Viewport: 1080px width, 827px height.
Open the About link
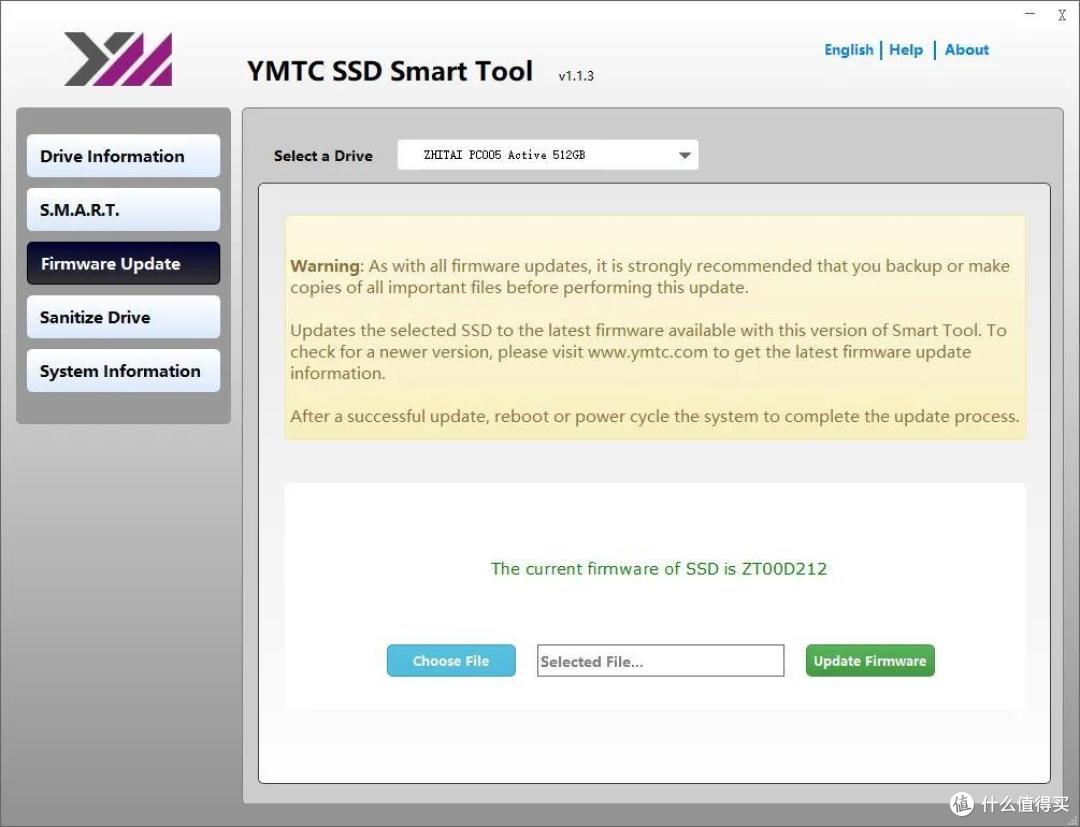click(x=966, y=50)
